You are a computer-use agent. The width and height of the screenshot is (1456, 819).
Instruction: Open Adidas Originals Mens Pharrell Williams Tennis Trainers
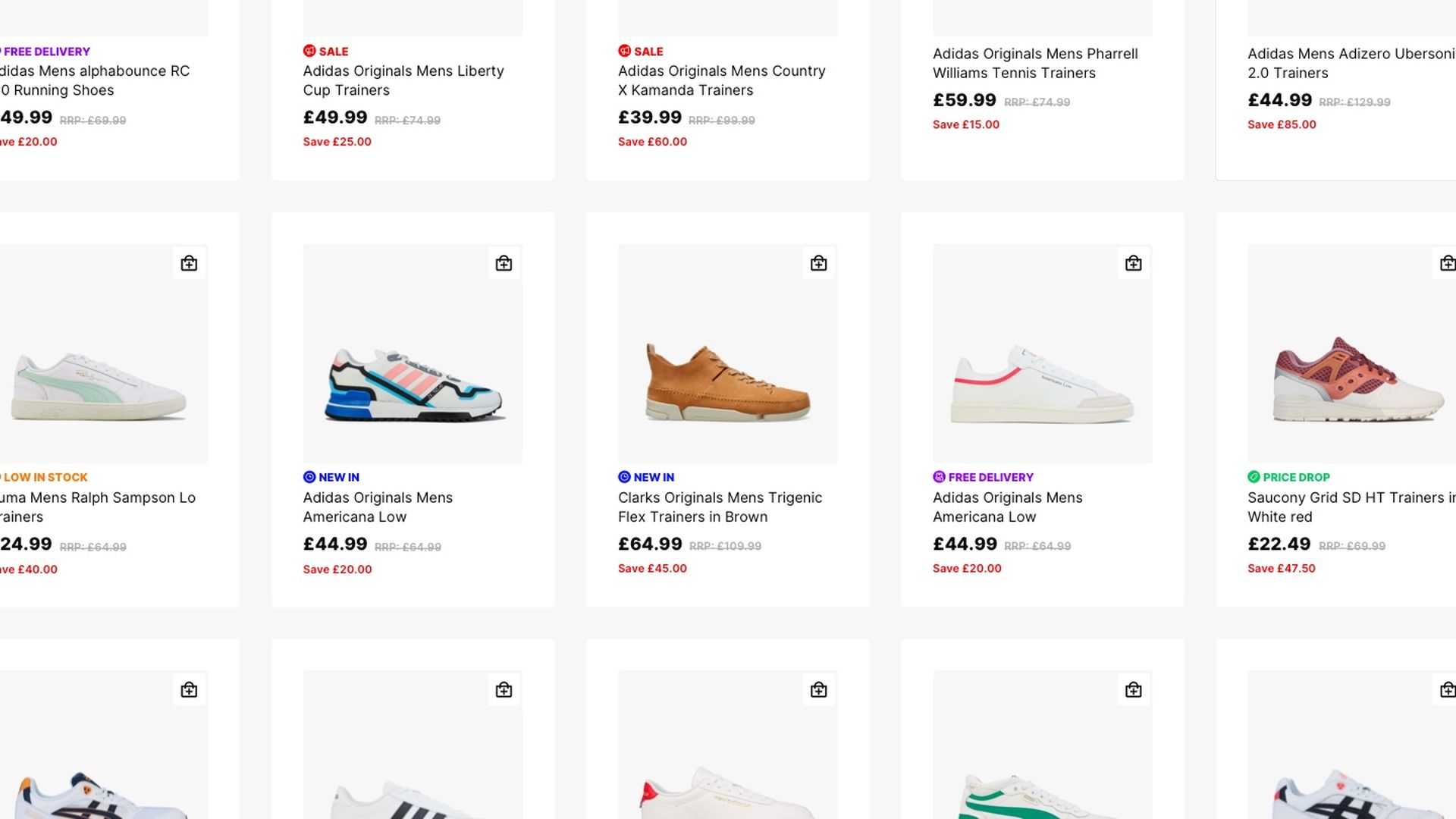tap(1035, 64)
